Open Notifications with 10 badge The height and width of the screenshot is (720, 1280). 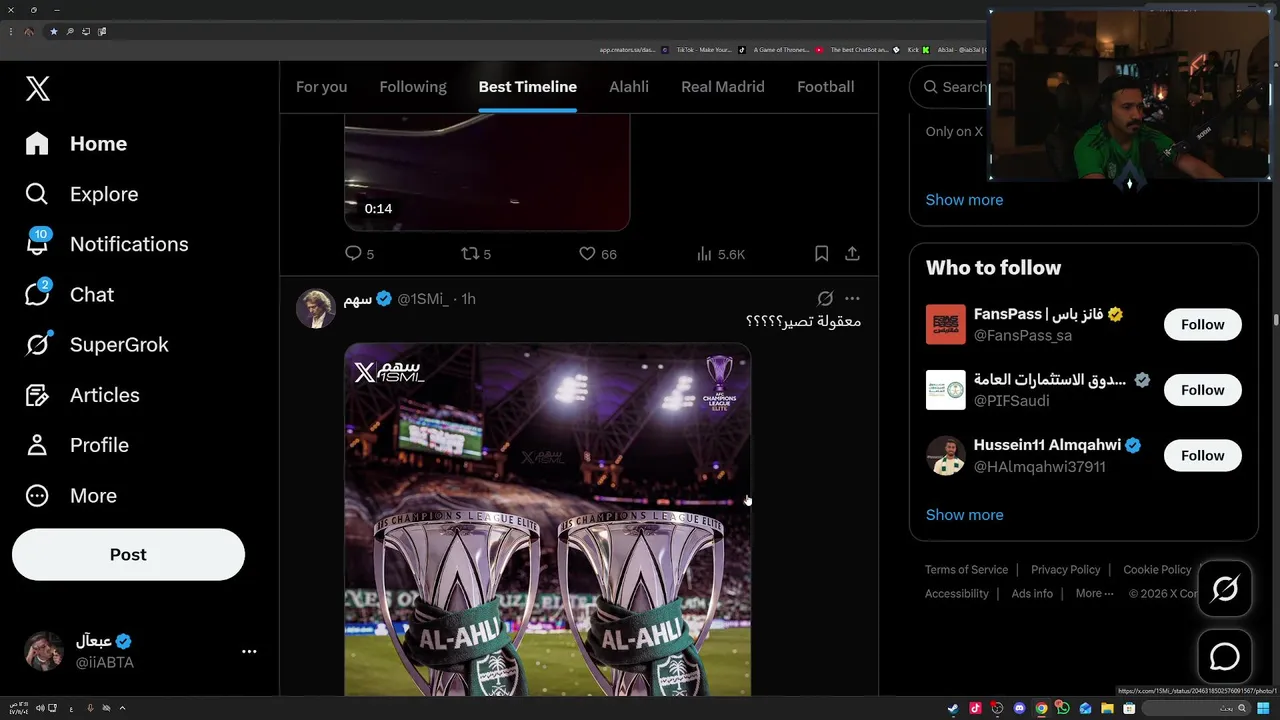click(106, 244)
